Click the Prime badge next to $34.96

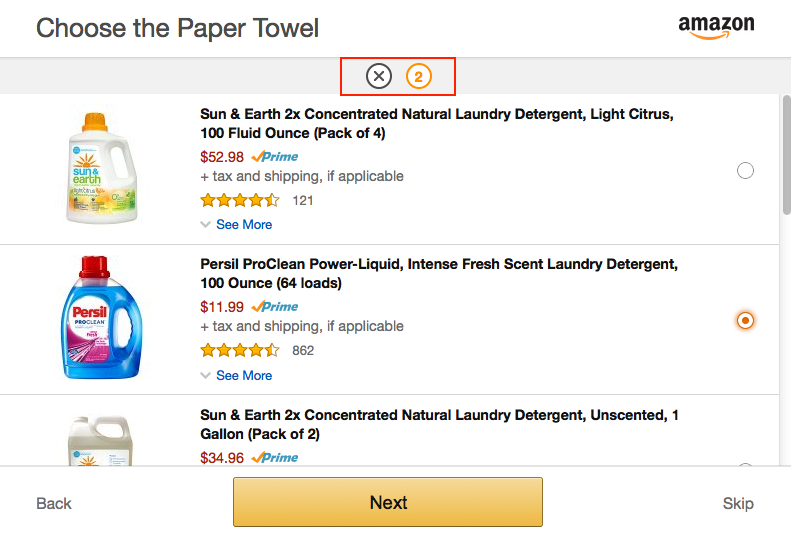(275, 457)
